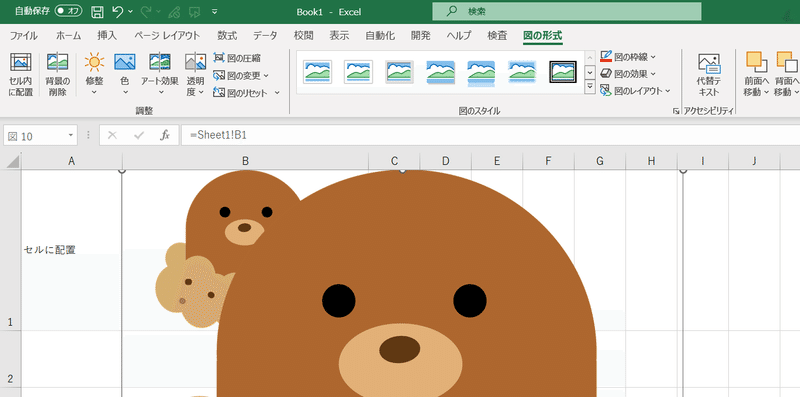Switch to the 検査 tab
800x397 pixels.
(x=497, y=35)
